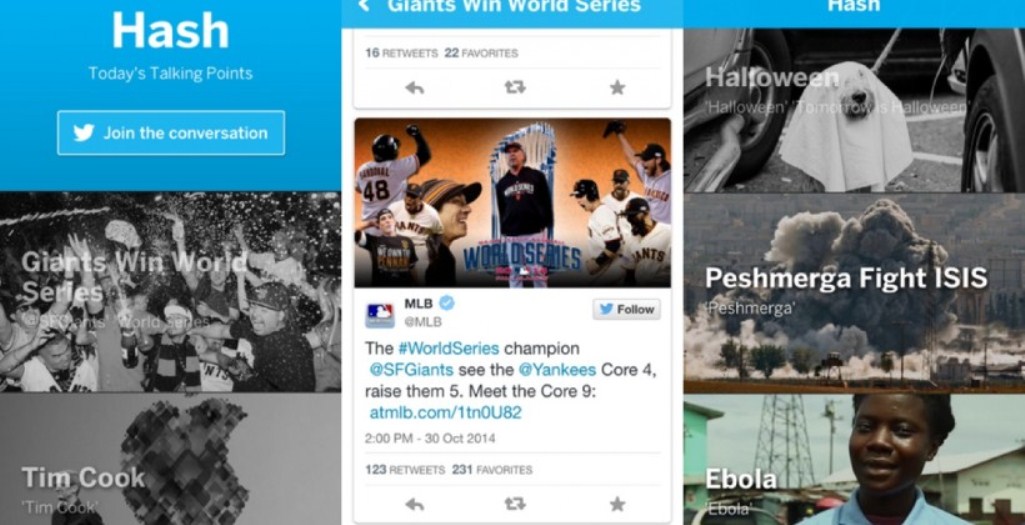Reply to the MLB Core 9 tweet

click(414, 504)
